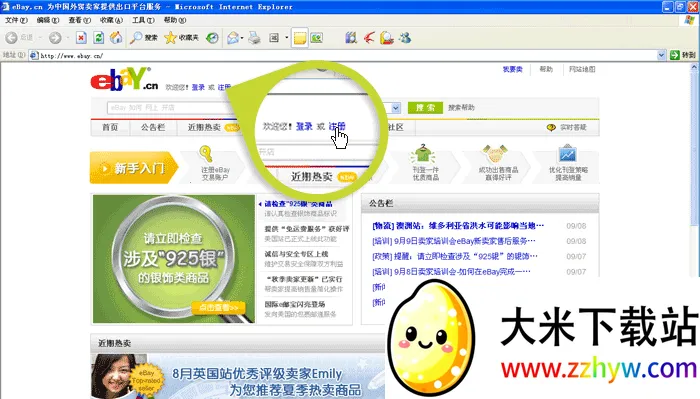
Task: Click the Windows flag logo in menu bar
Action: (689, 20)
